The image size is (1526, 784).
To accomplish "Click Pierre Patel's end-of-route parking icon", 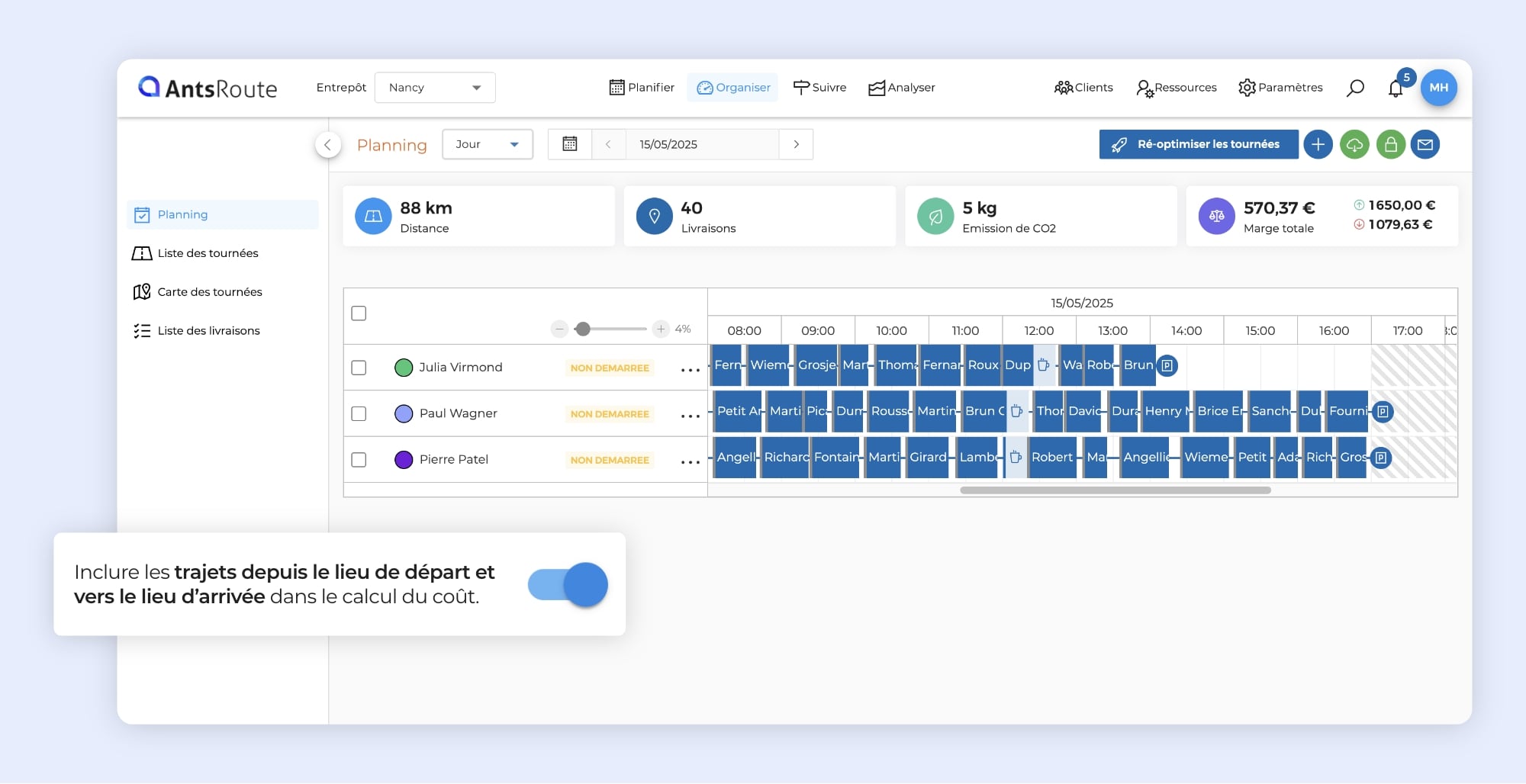I will [1381, 458].
